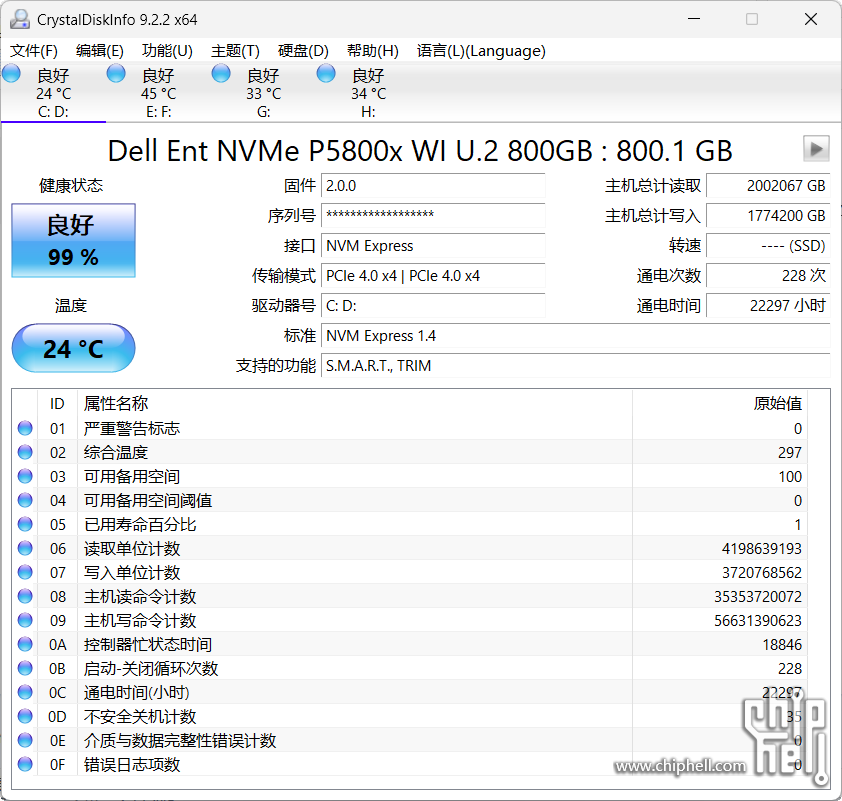Click the status dot for attribute 0B 启动-关闭循环次数

(x=25, y=668)
